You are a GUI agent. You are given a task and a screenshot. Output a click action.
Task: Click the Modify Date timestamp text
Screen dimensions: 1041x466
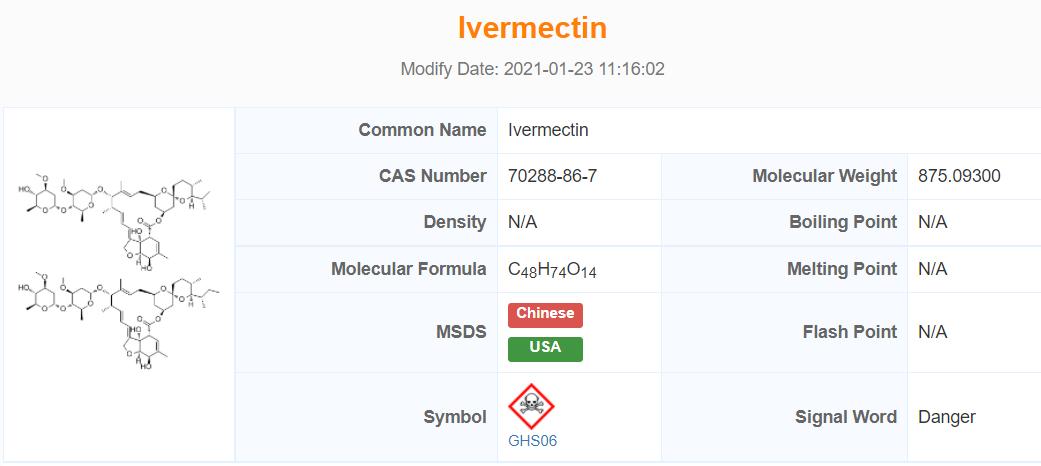click(532, 69)
